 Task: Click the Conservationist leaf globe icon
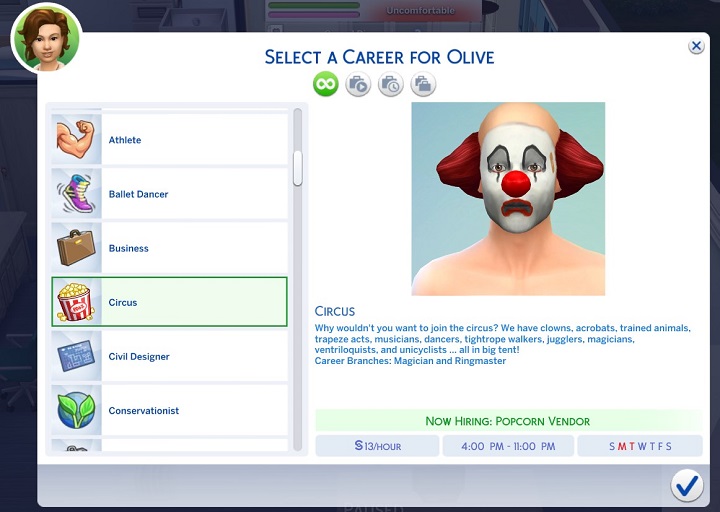coord(76,410)
